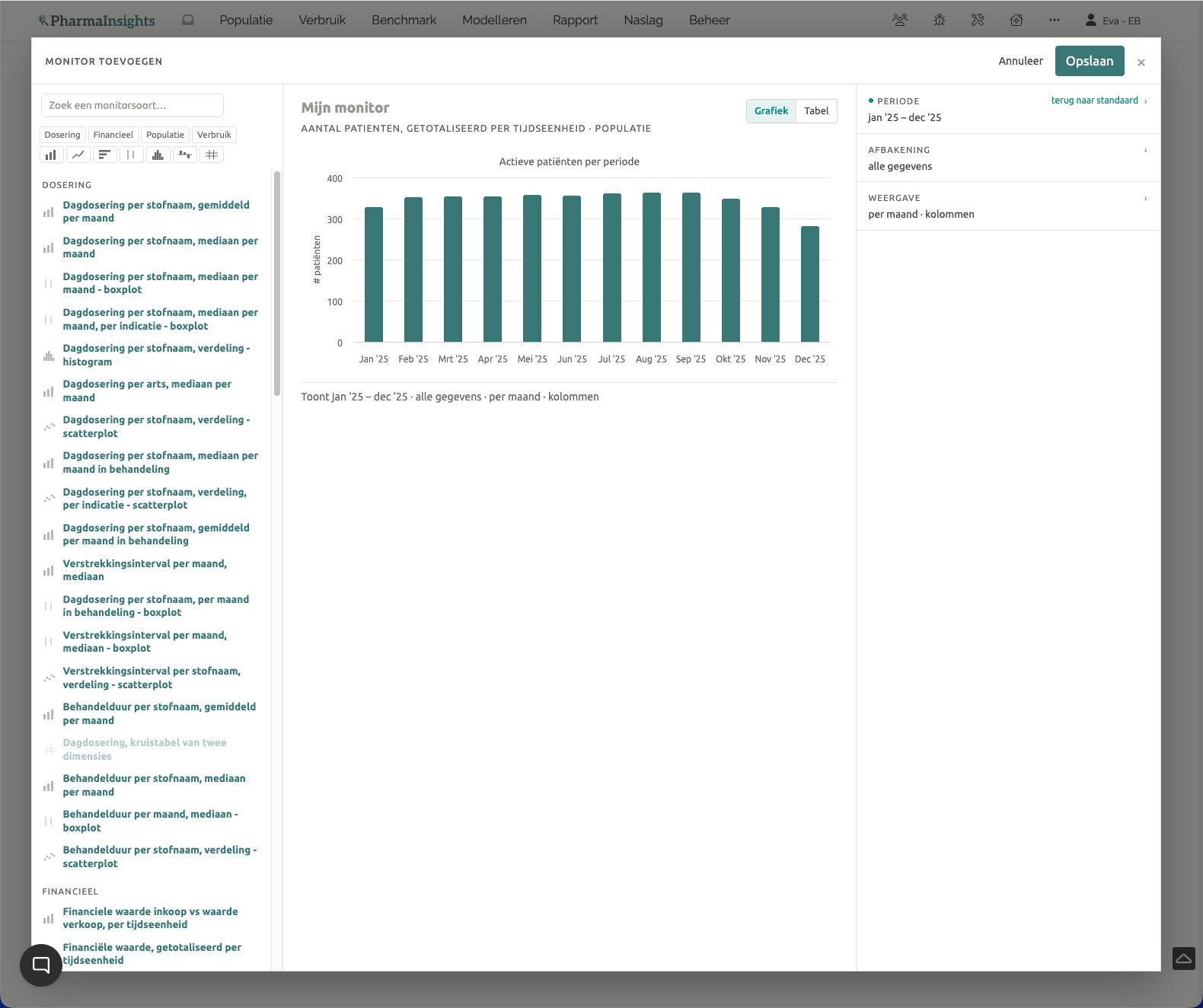
Task: Toggle the Verbruik category filter
Action: point(214,135)
